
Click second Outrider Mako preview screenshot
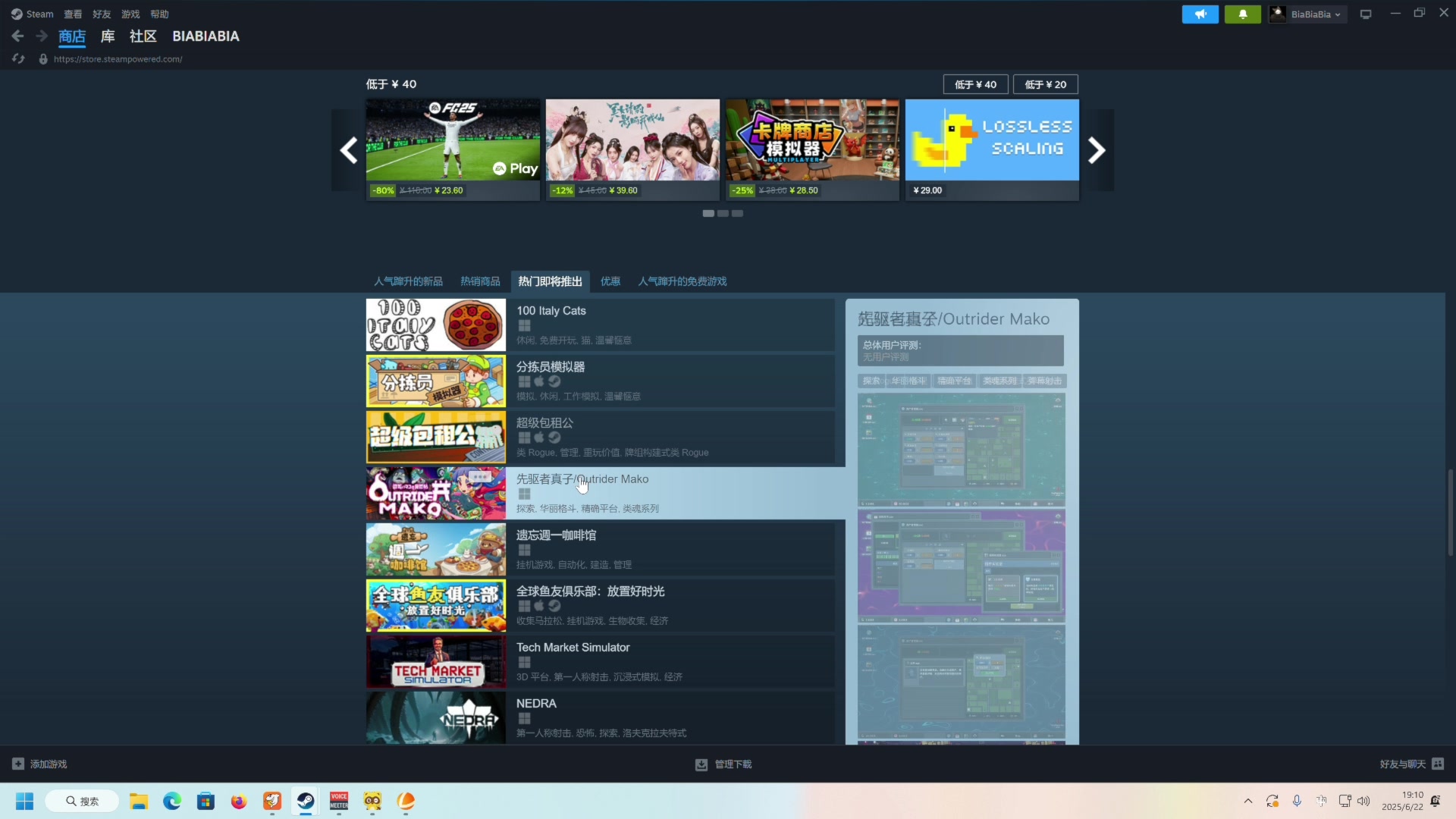(962, 566)
